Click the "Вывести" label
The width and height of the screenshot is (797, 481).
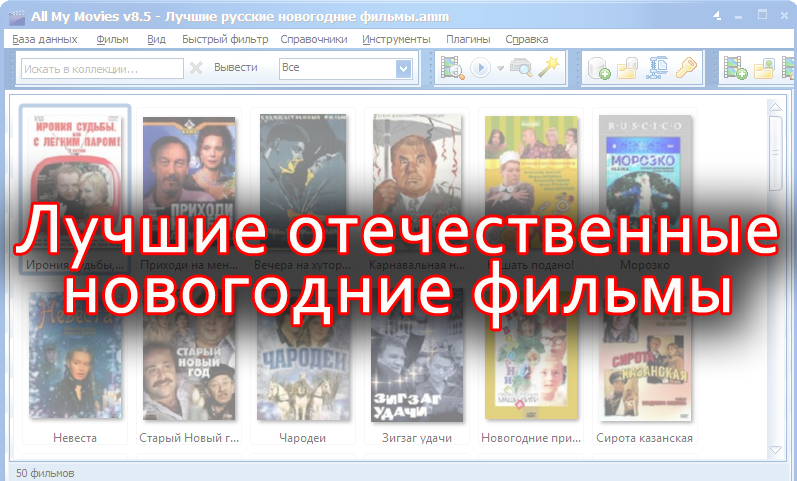[x=235, y=67]
